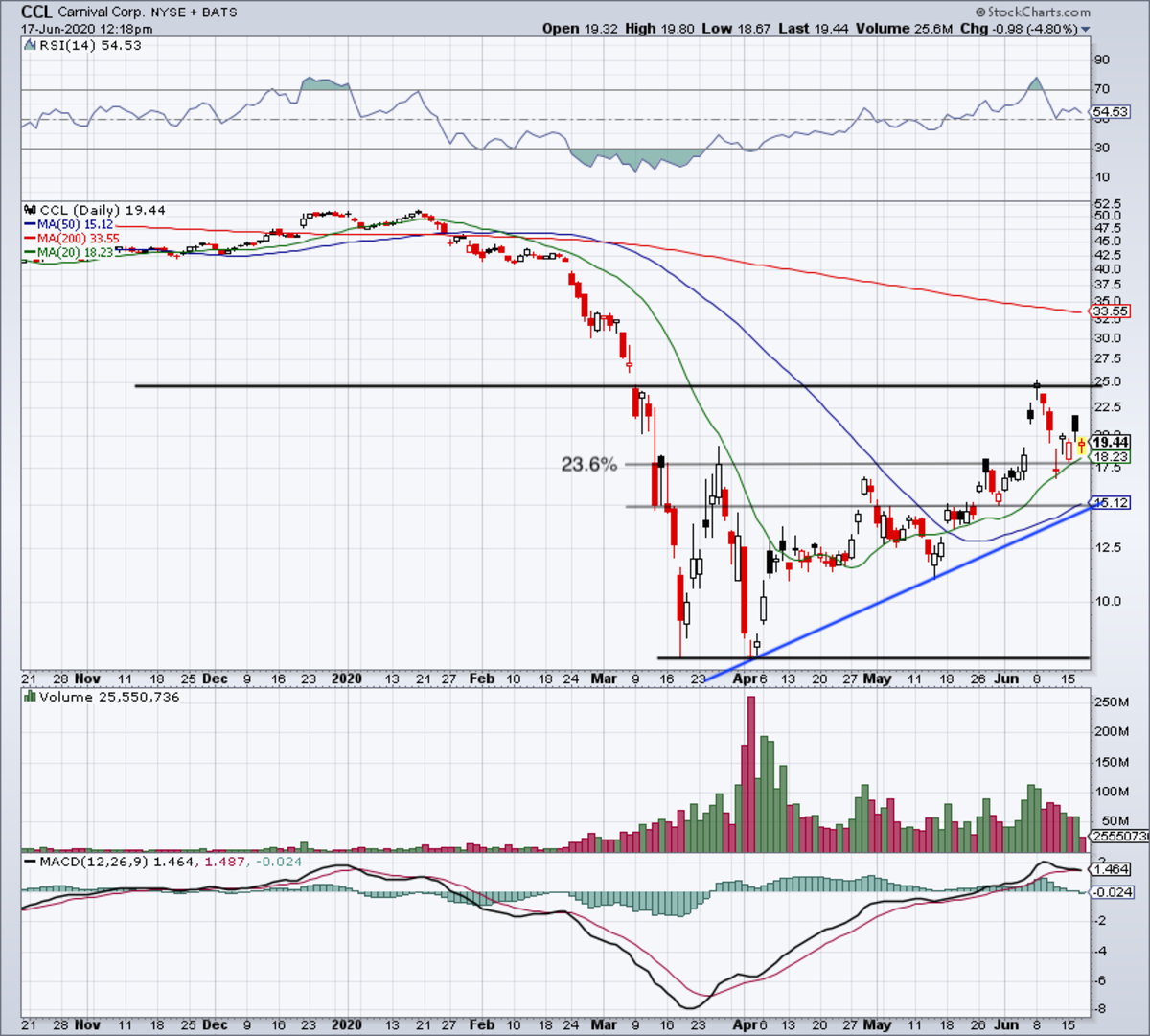The width and height of the screenshot is (1150, 1036).
Task: Click the 54.53 RSI axis value tag
Action: click(1111, 112)
